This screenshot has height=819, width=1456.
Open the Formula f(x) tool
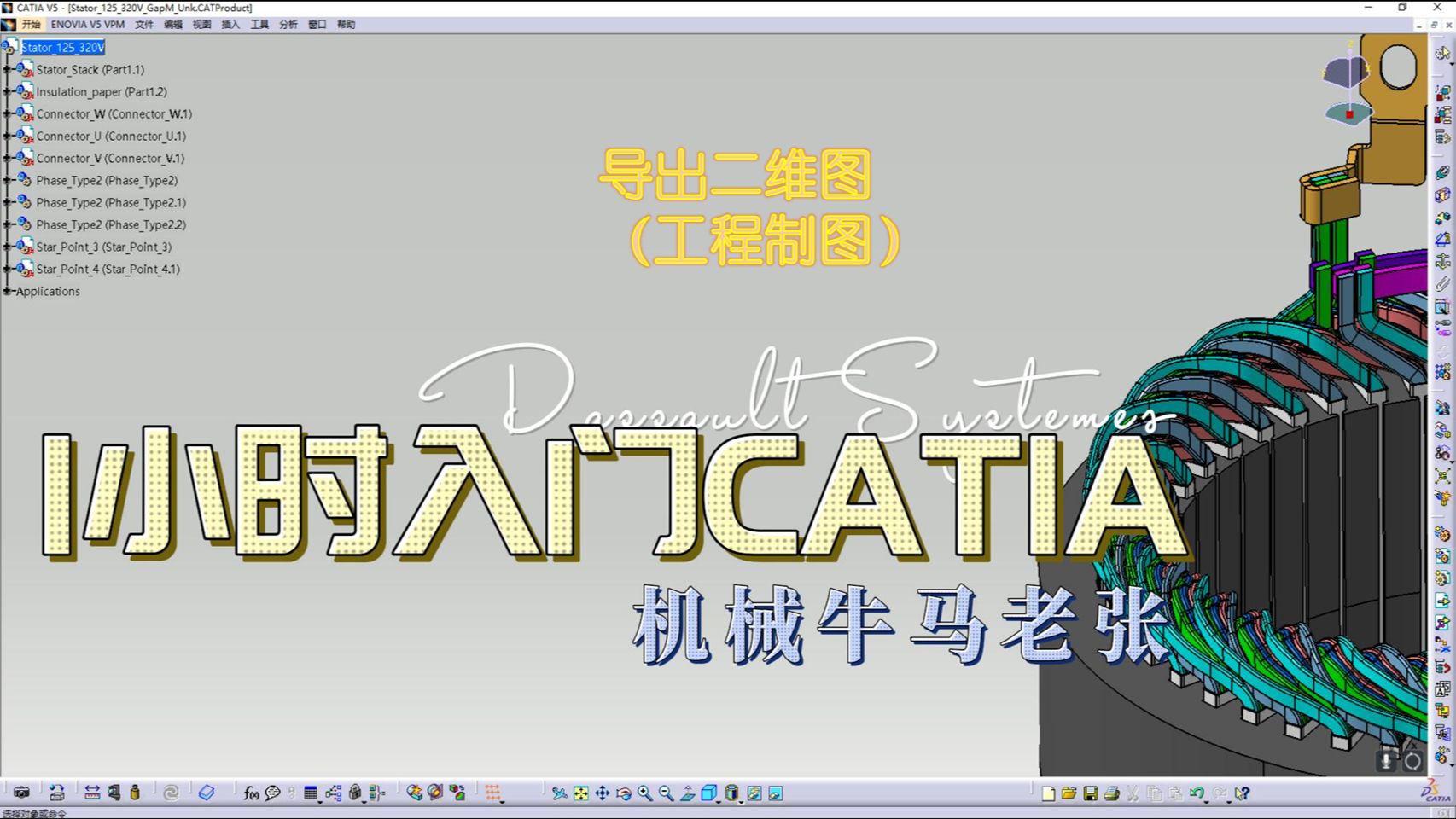coord(251,793)
